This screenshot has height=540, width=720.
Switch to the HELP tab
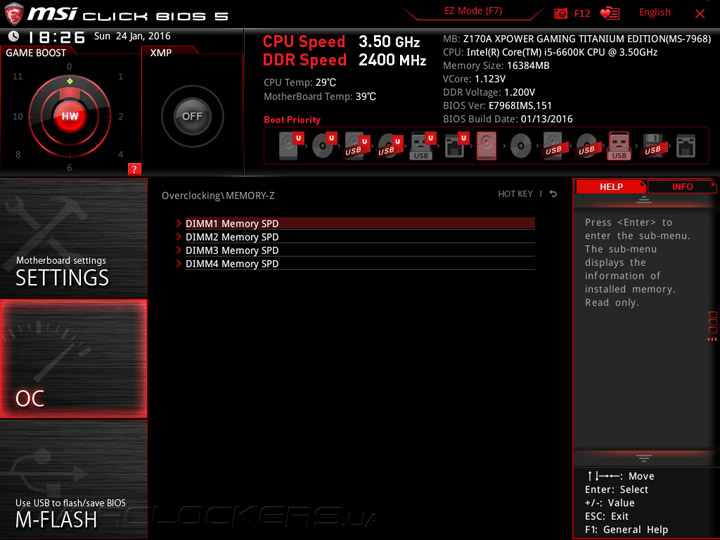coord(611,186)
